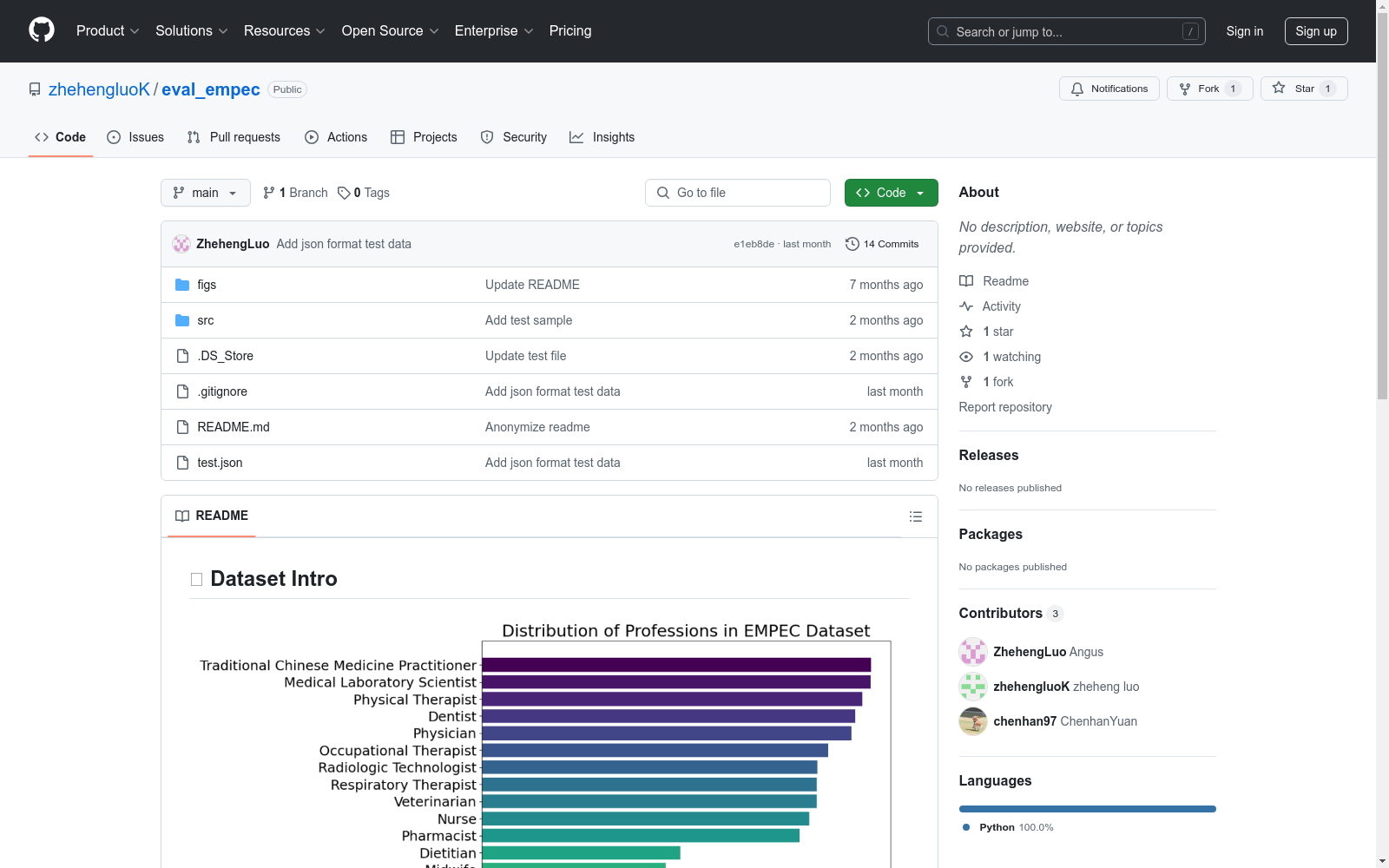Click the test.json file icon

[182, 463]
